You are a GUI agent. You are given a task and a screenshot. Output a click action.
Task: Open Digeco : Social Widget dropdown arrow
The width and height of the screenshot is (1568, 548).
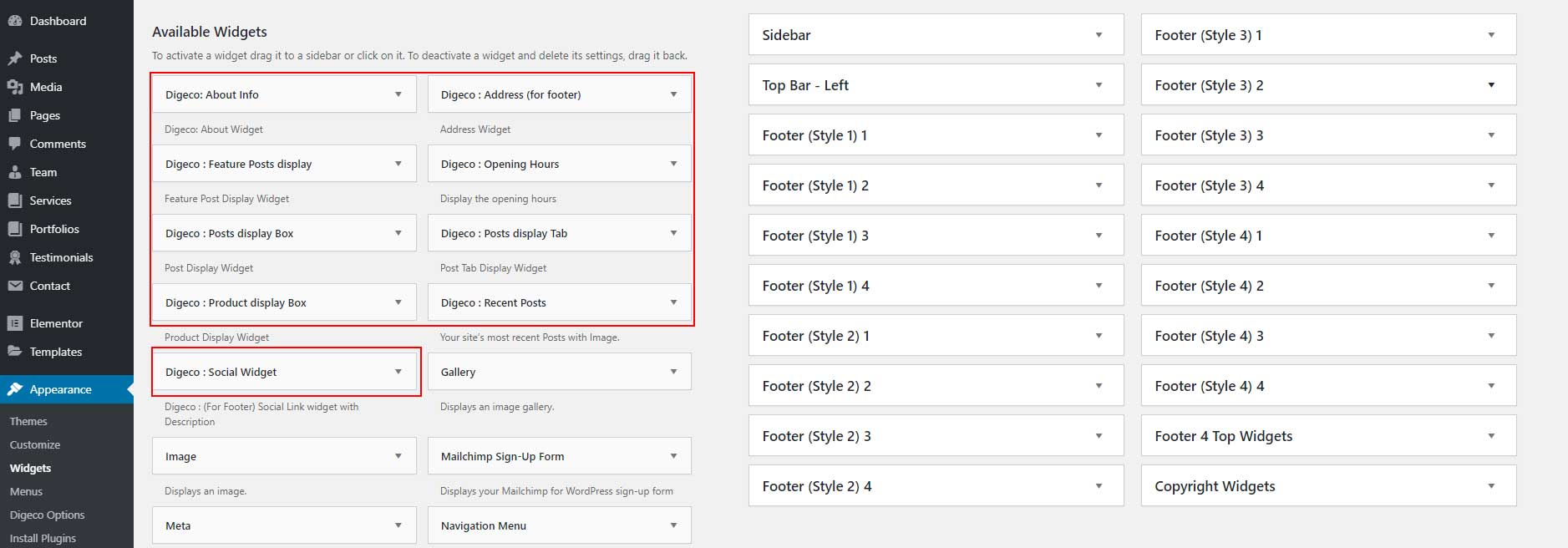398,372
